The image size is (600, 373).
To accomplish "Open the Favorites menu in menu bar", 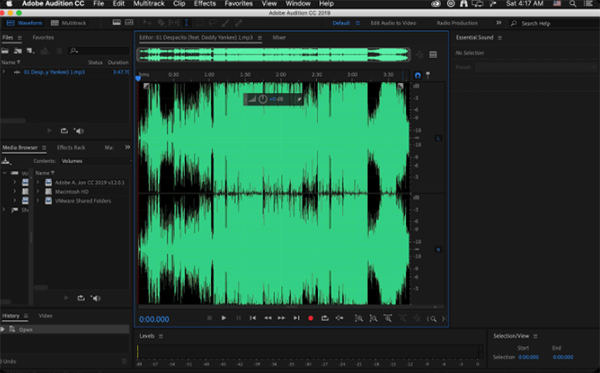I will [238, 3].
